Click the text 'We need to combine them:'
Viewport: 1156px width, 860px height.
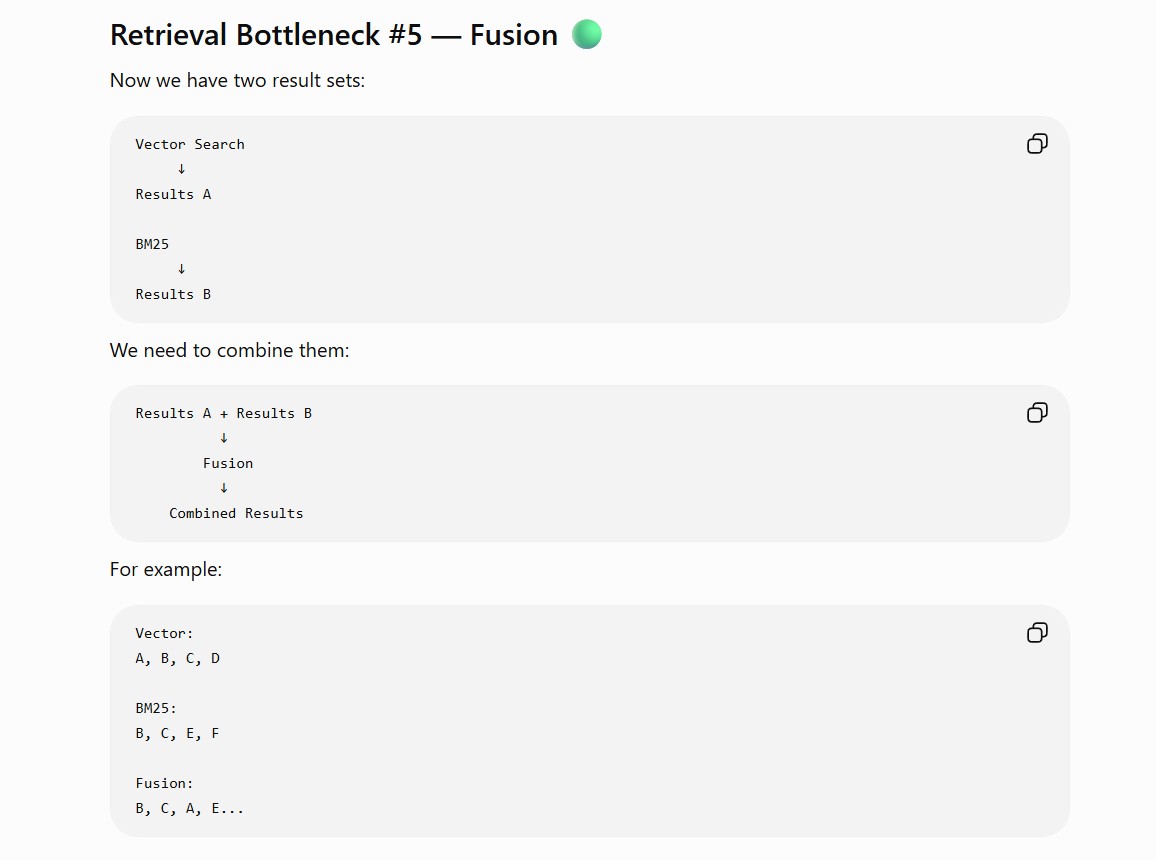(229, 350)
